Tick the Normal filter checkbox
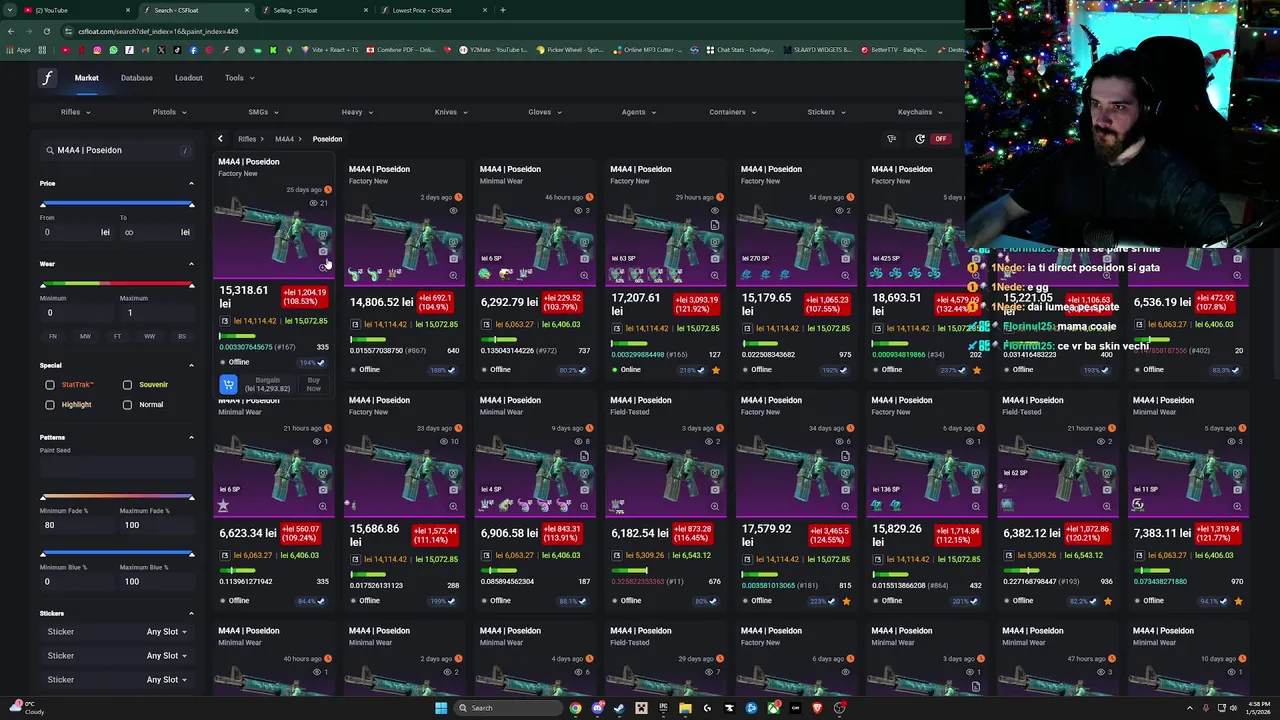 point(127,405)
